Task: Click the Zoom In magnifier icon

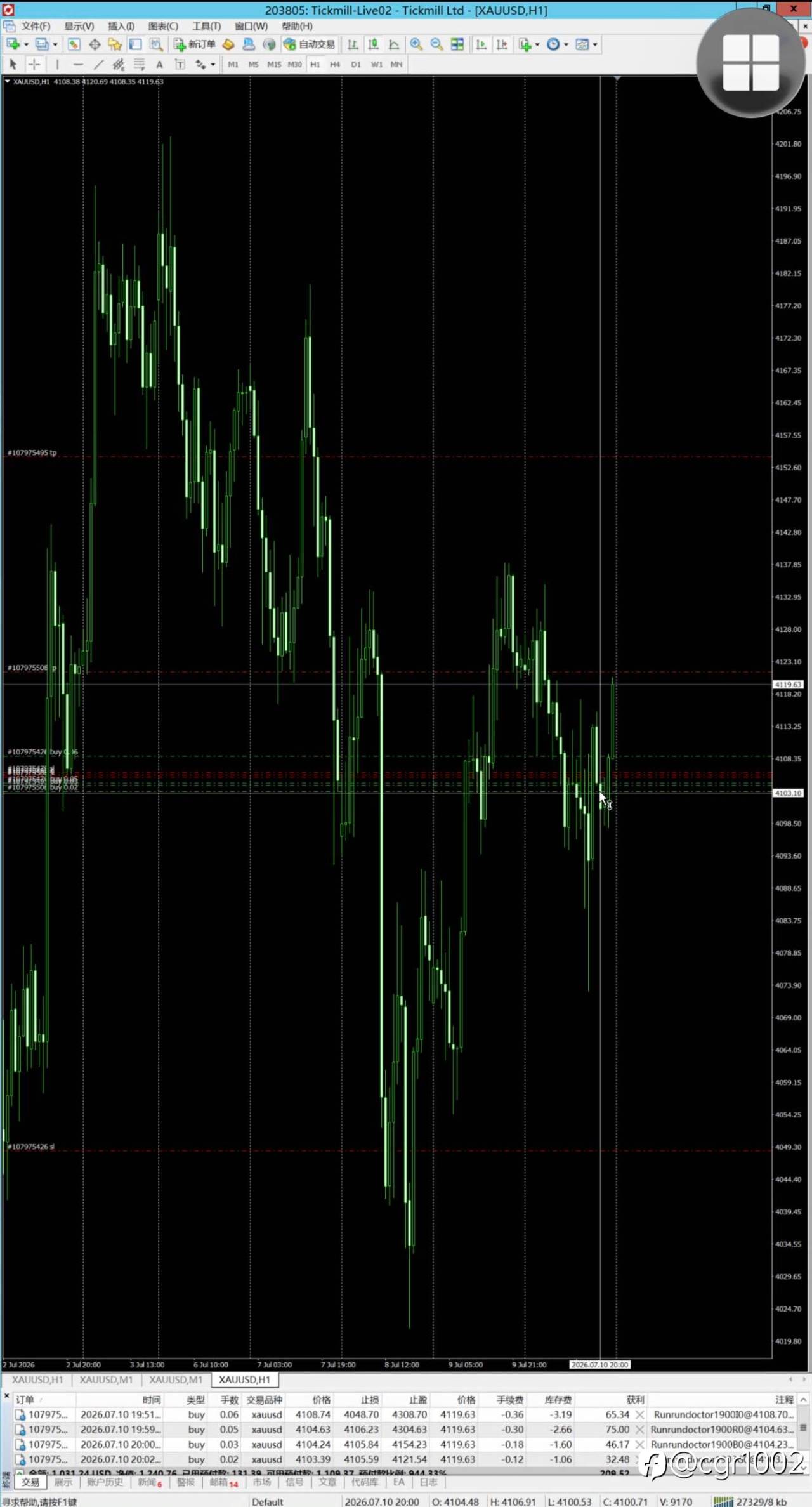Action: click(x=416, y=44)
